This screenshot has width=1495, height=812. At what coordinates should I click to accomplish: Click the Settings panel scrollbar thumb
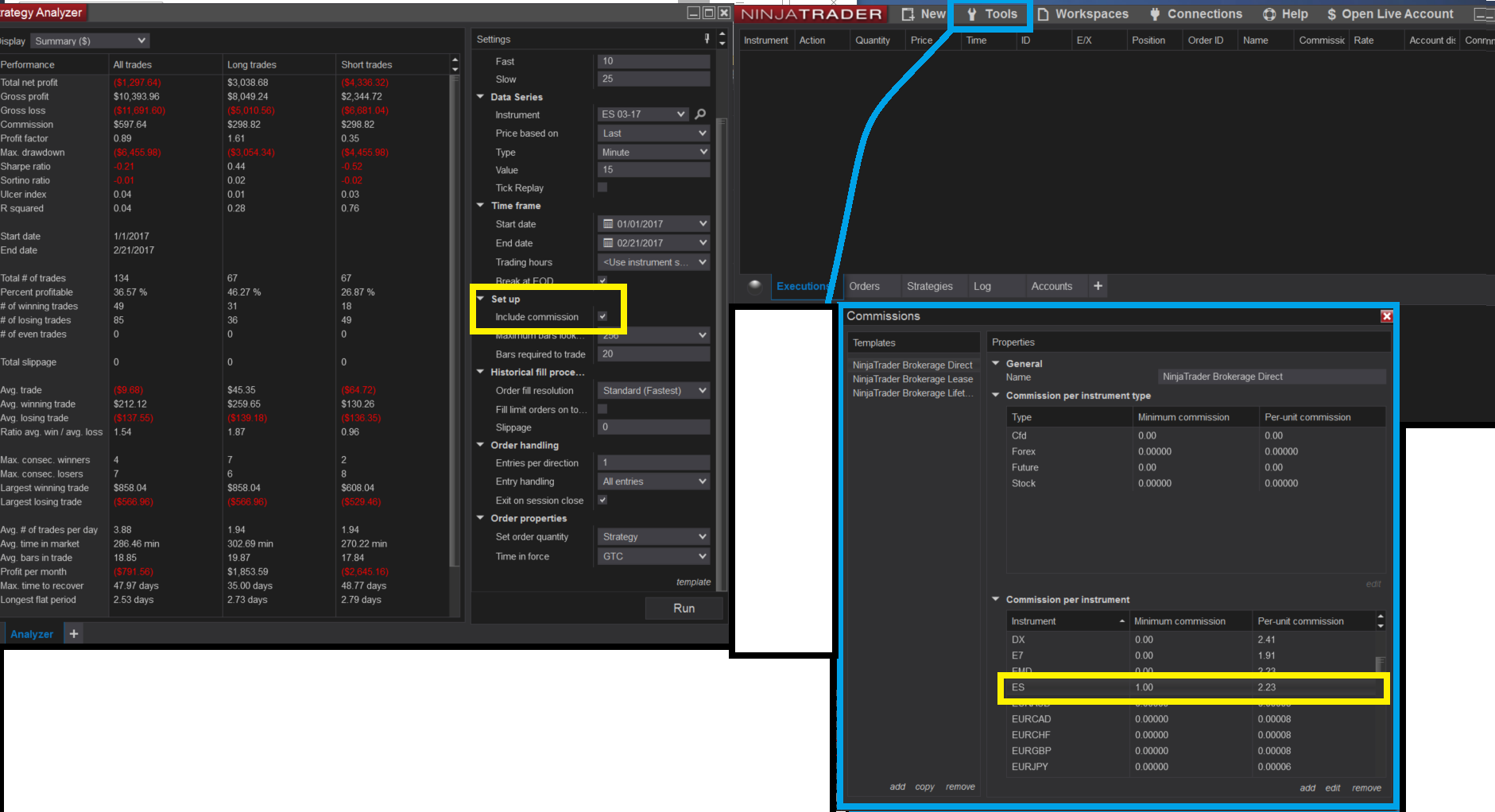pos(721,354)
